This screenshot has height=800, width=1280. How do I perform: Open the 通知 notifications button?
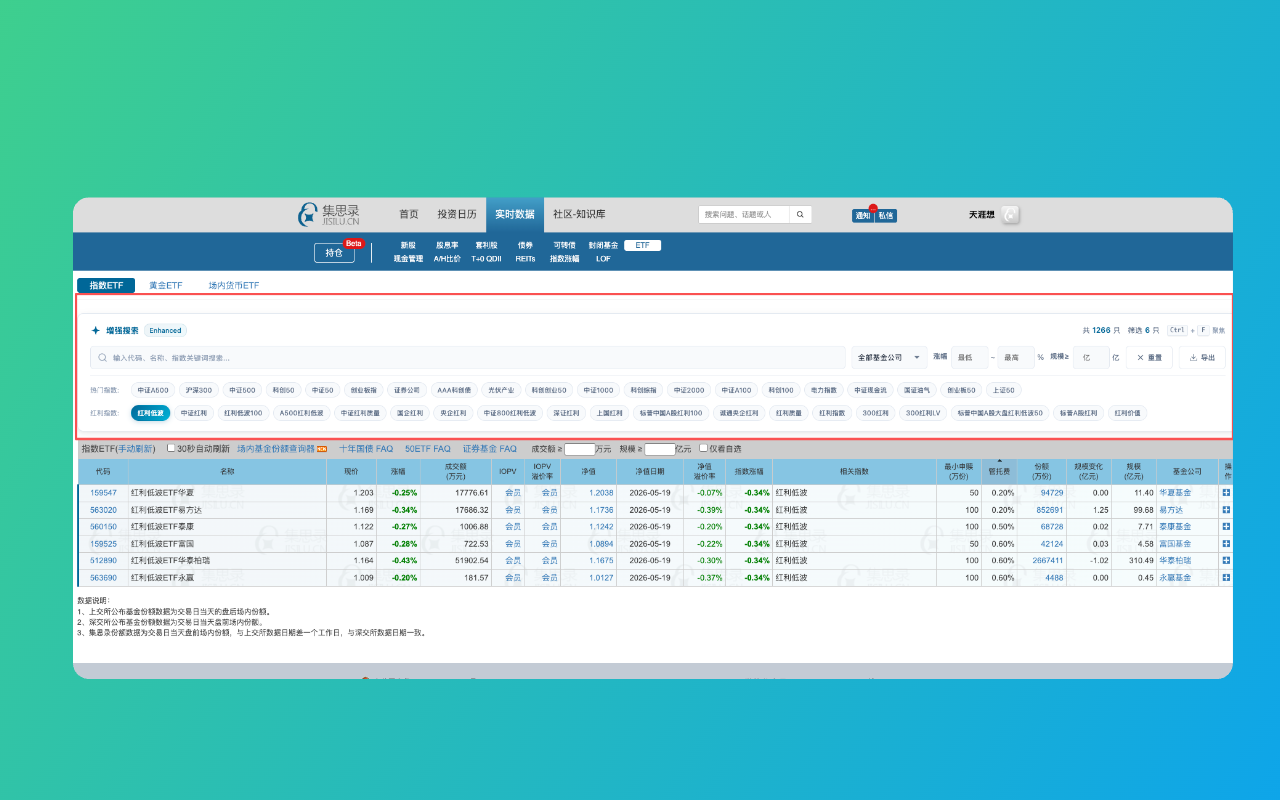tap(862, 215)
